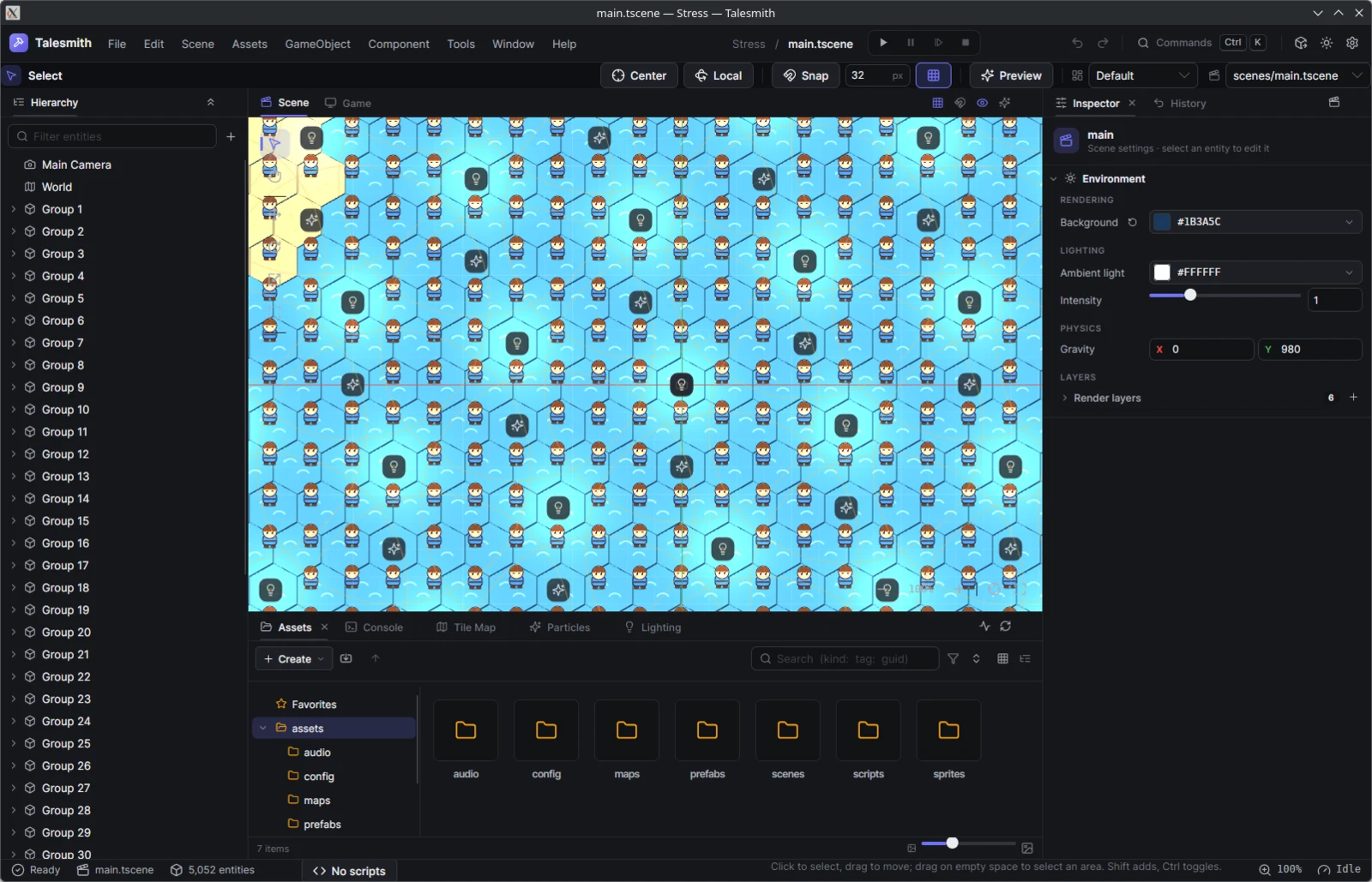Image resolution: width=1372 pixels, height=882 pixels.
Task: Open the GameObject menu
Action: pyautogui.click(x=317, y=44)
